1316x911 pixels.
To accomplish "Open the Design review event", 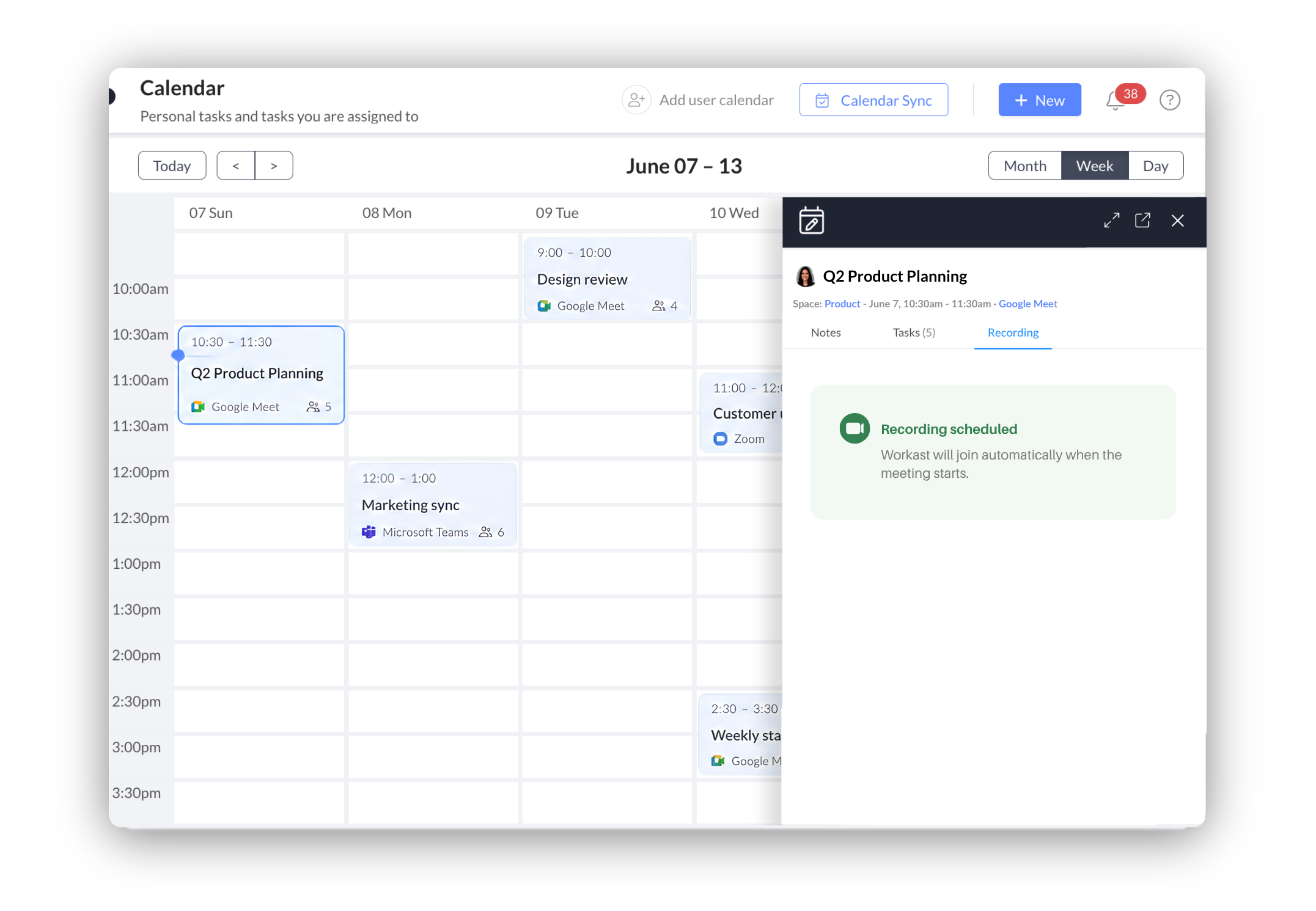I will click(607, 278).
